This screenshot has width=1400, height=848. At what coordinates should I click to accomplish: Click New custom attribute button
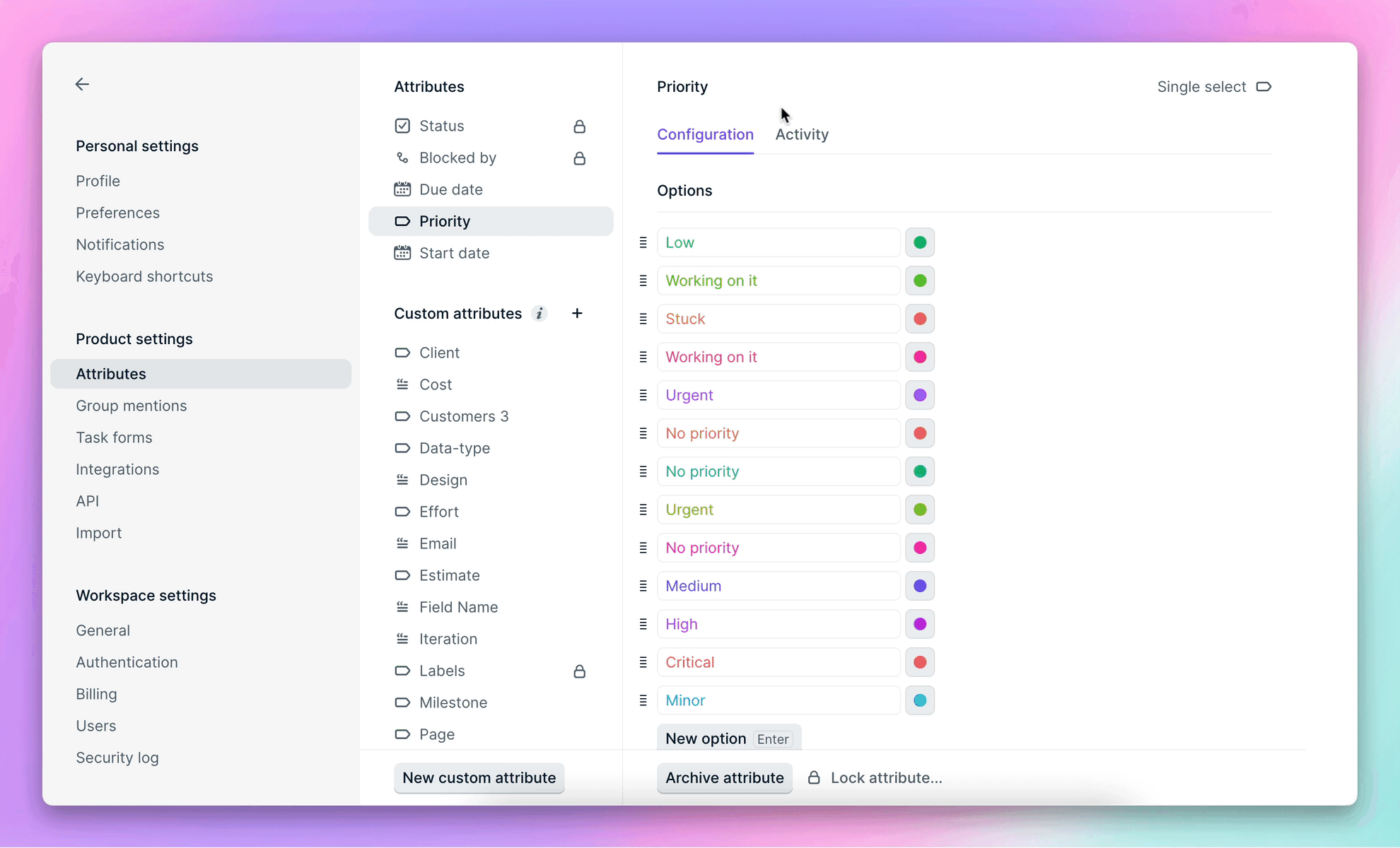(479, 777)
